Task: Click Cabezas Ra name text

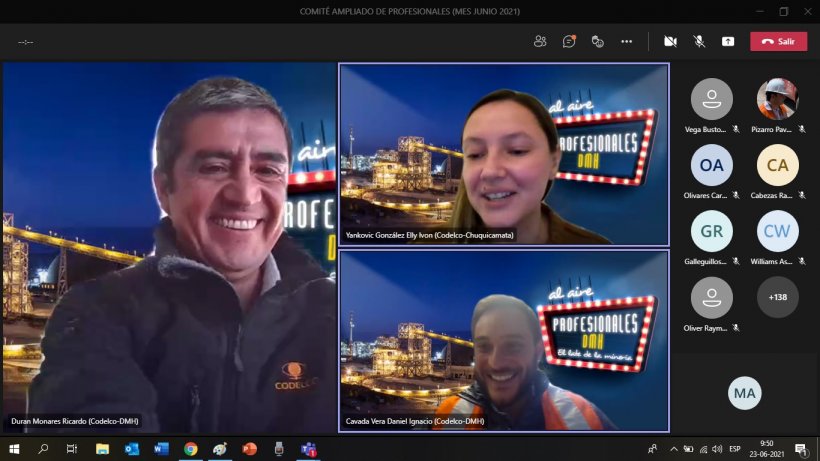Action: tap(771, 195)
